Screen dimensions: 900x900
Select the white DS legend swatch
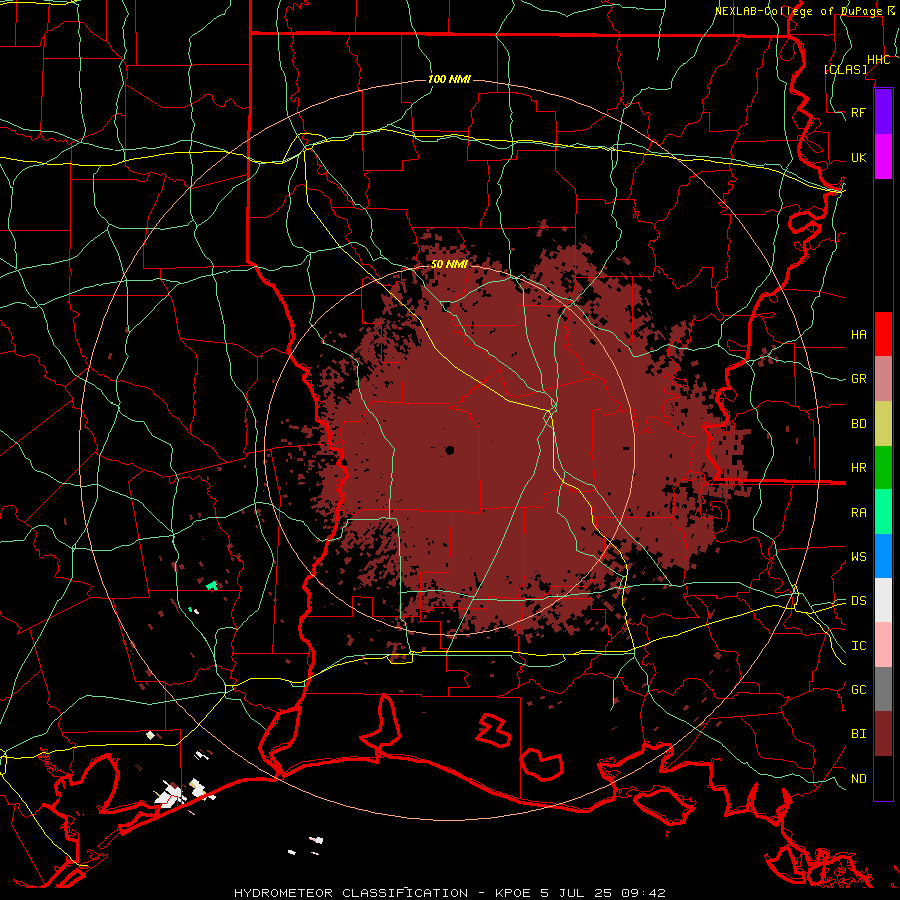point(883,600)
